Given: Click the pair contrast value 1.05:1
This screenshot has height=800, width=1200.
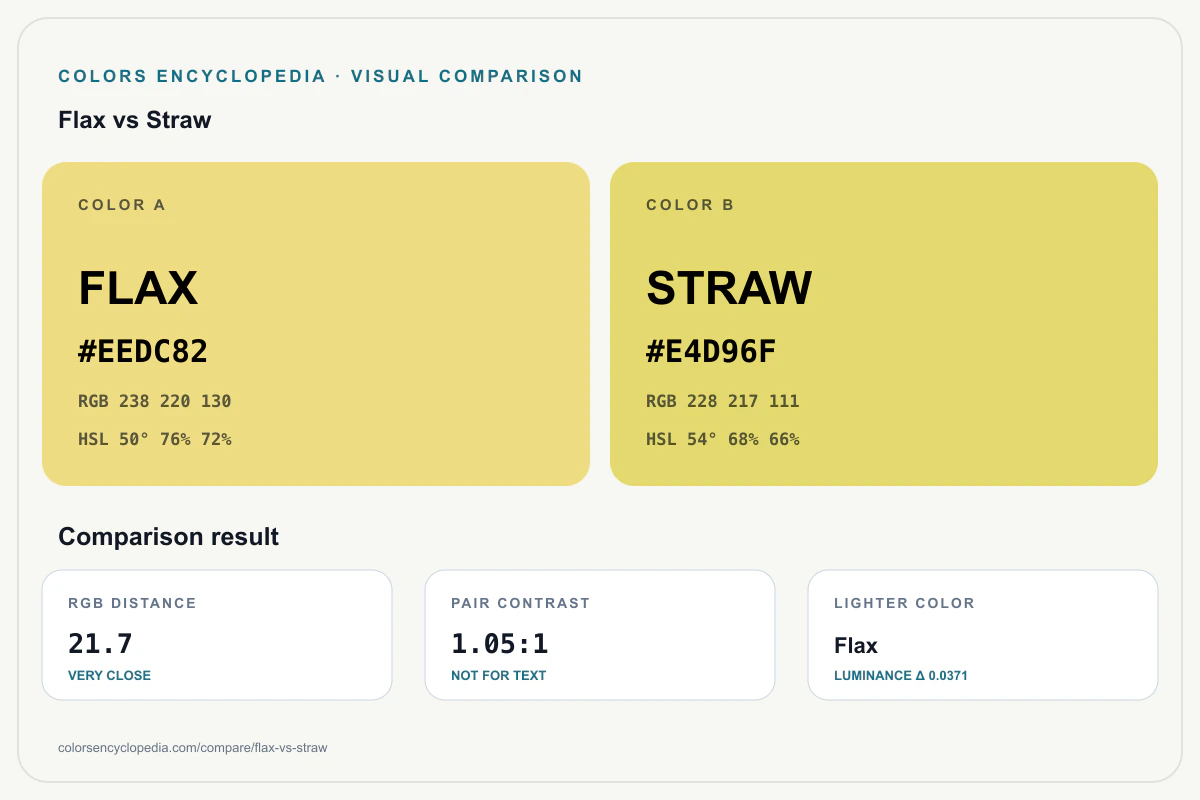Looking at the screenshot, I should pyautogui.click(x=500, y=643).
